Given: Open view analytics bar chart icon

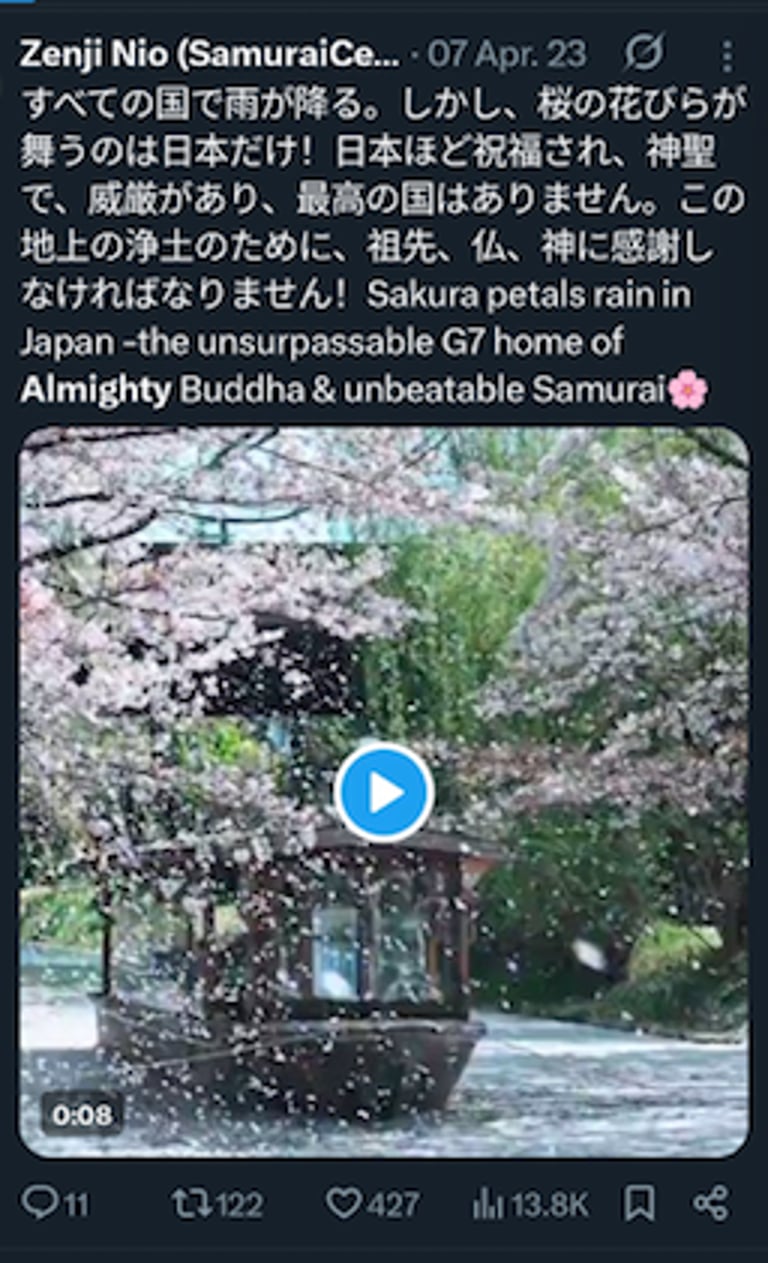Looking at the screenshot, I should 488,1203.
